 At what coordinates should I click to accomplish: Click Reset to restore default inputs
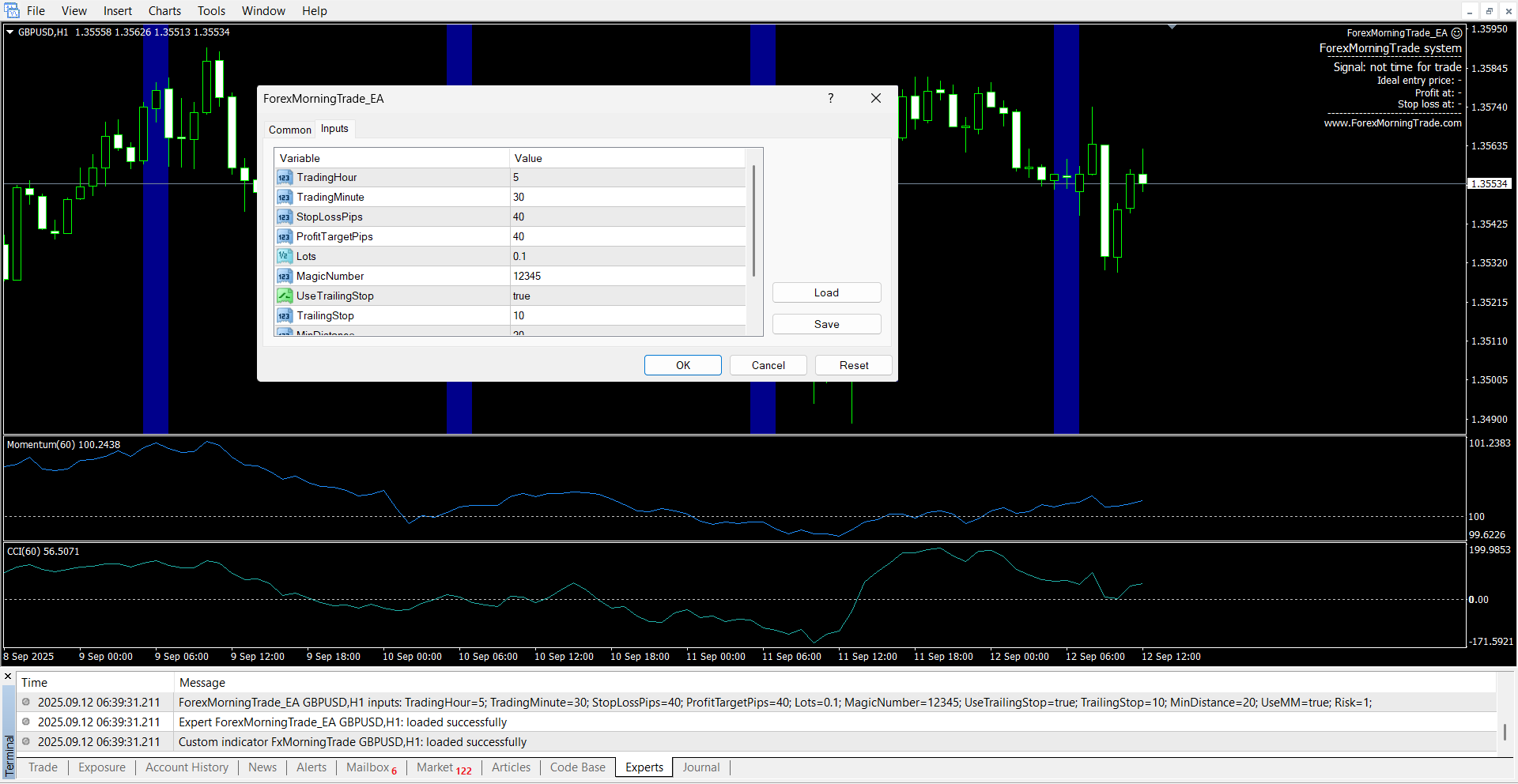pyautogui.click(x=853, y=365)
